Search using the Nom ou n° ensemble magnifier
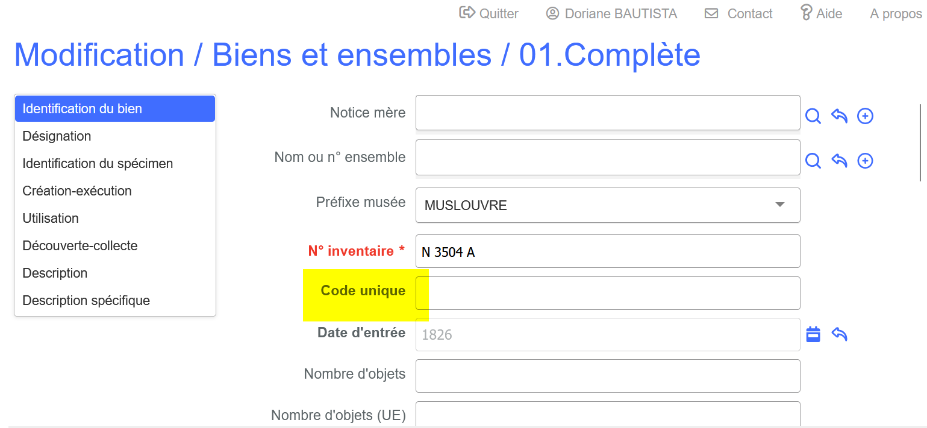Viewport: 927px width, 428px height. [813, 161]
